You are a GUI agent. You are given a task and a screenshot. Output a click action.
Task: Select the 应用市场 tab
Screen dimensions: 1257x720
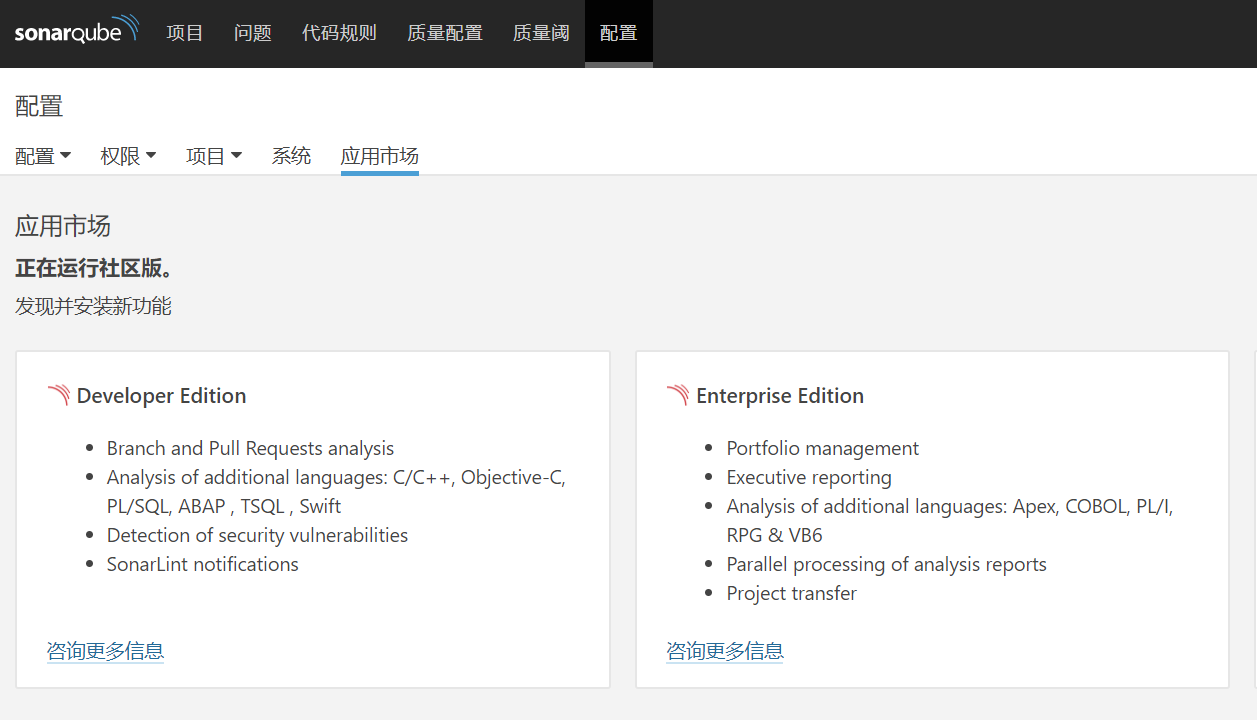379,156
